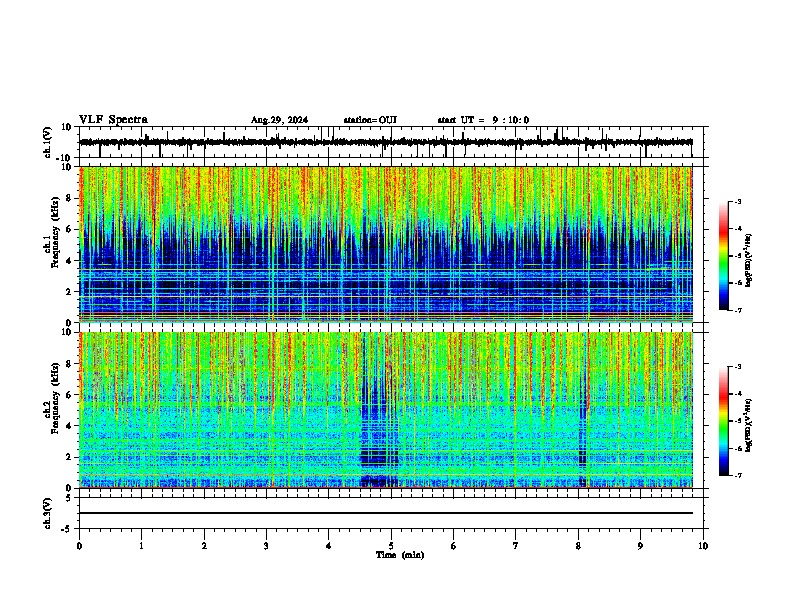Image resolution: width=792 pixels, height=612 pixels.
Task: Click the log(PSD) label next to upper color bar
Action: (x=748, y=261)
